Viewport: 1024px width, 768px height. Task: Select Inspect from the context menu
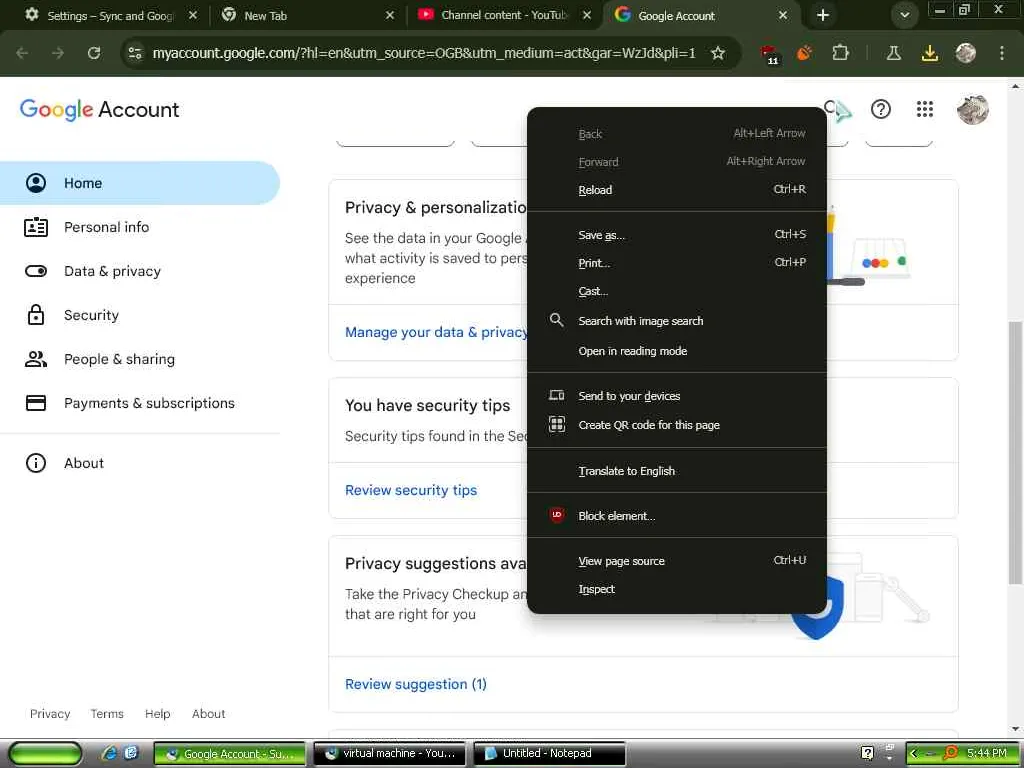[x=677, y=589]
